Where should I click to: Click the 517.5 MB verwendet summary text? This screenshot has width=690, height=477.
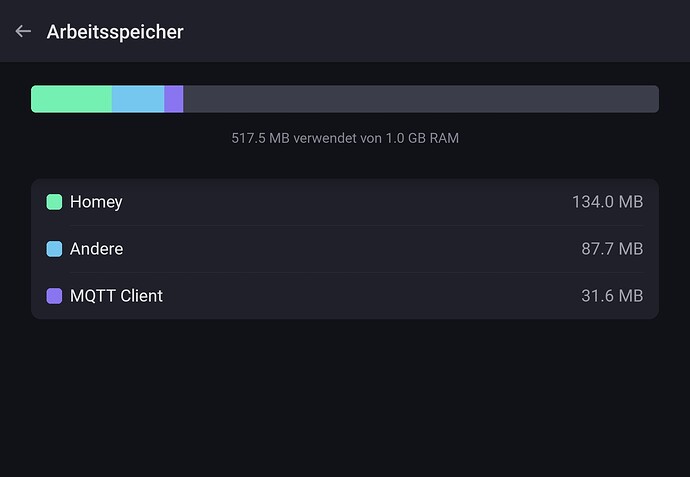(x=345, y=138)
